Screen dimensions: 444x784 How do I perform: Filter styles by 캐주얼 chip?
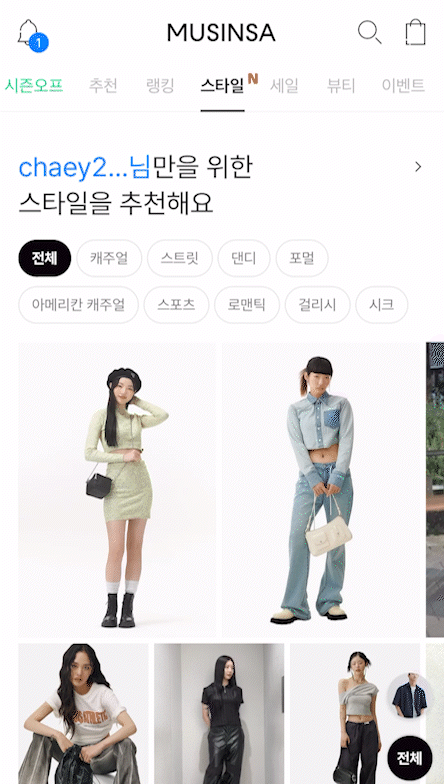110,258
